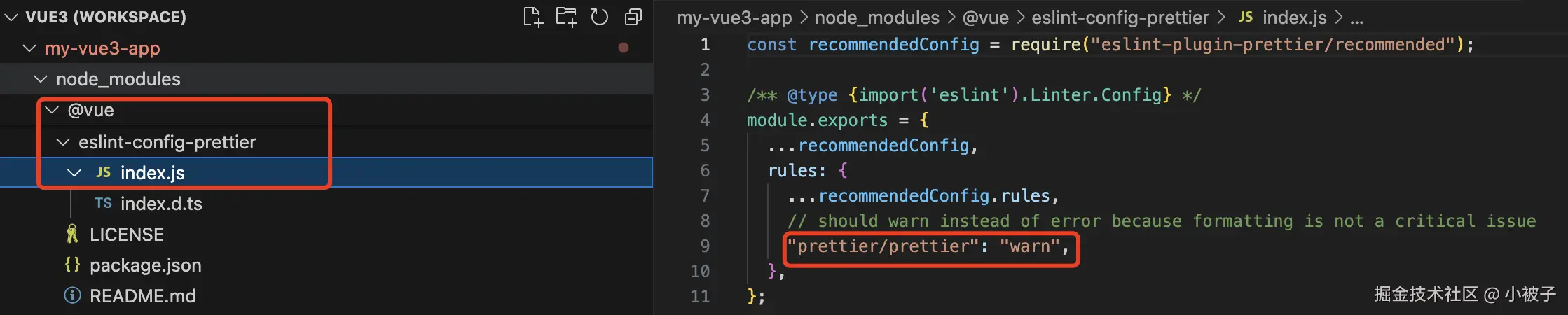Click eslint-config-prettier in the breadcrumb
This screenshot has height=315, width=1568.
point(1120,17)
